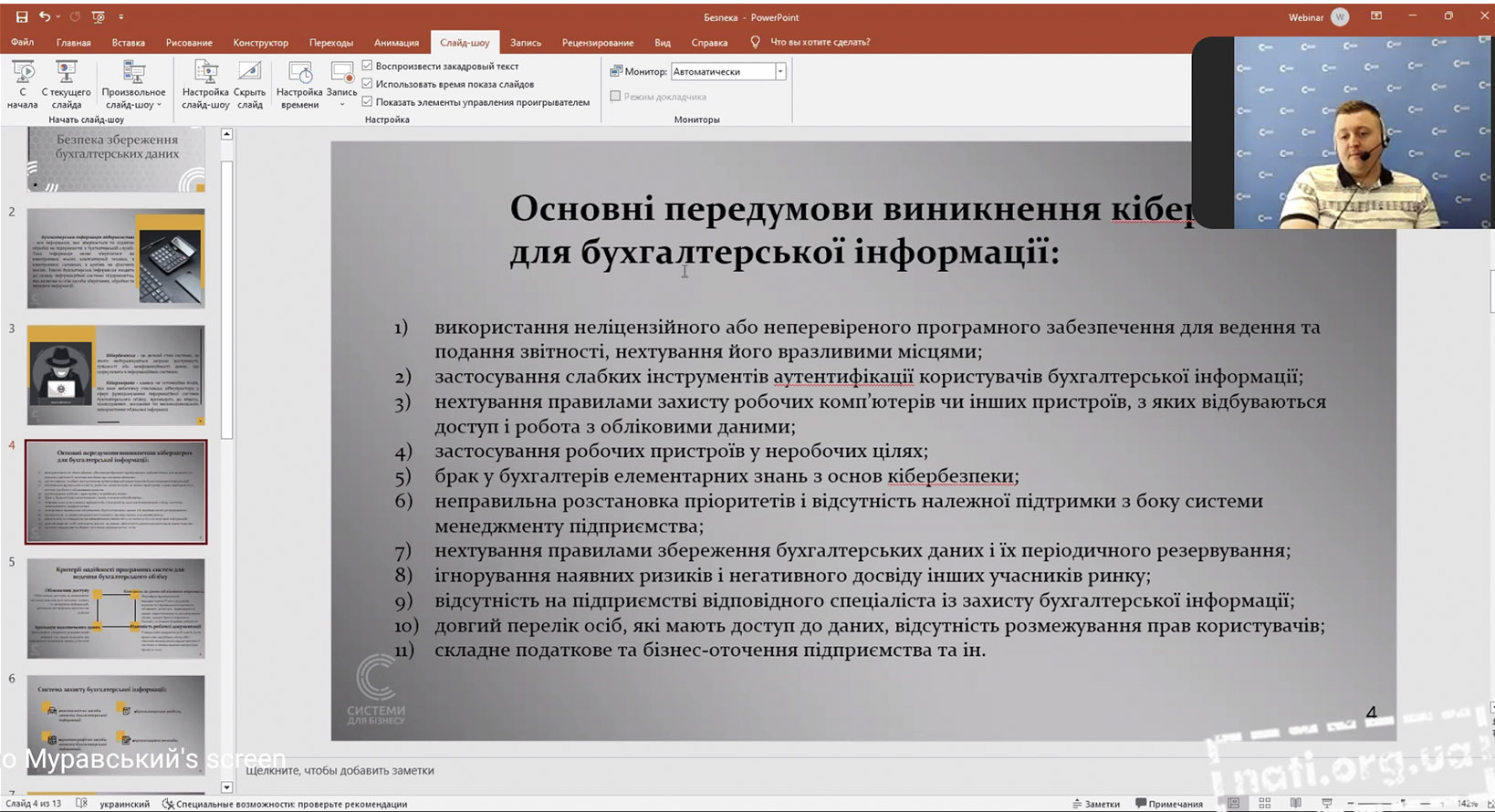Select slide 2 thumbnail with calculator
The height and width of the screenshot is (812, 1495).
pos(116,258)
